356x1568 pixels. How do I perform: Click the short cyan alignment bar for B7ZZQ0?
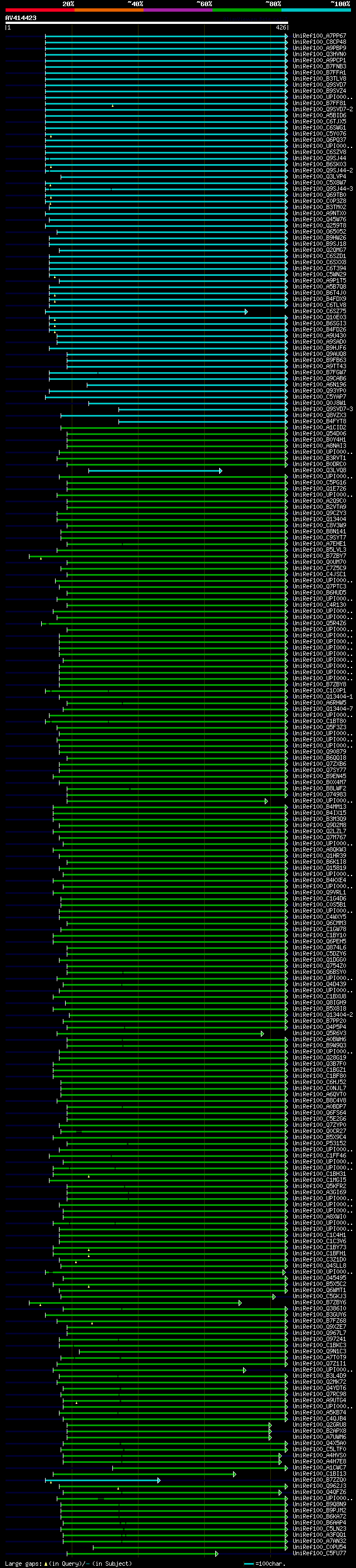coord(103,1480)
